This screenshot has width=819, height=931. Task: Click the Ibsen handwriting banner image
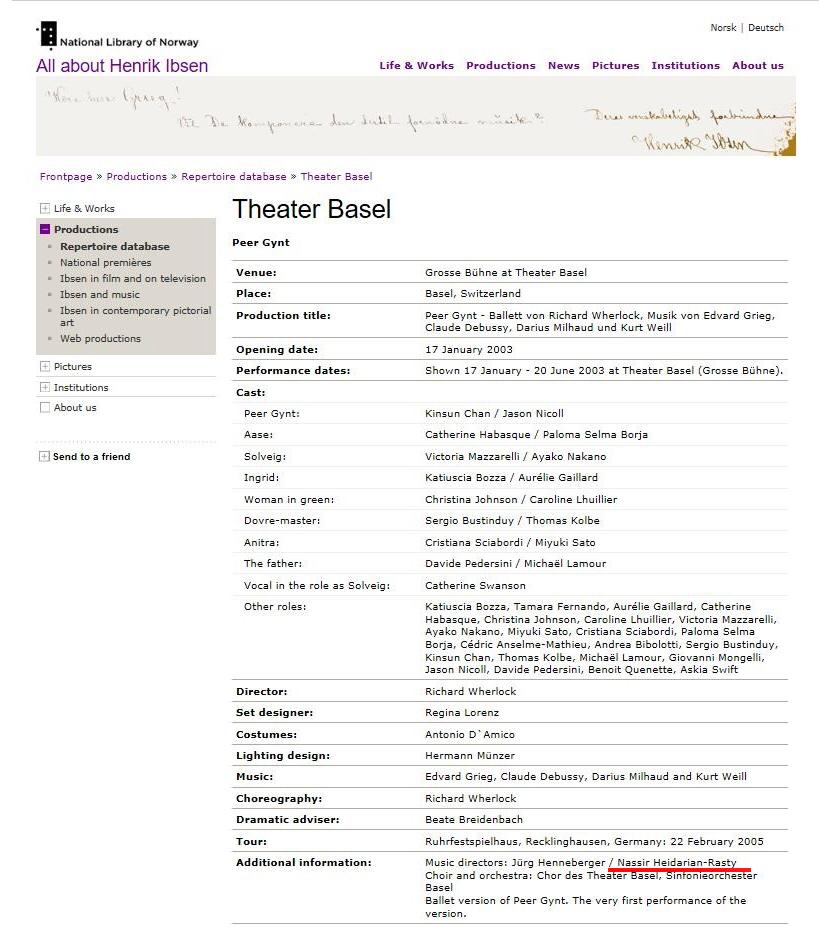pyautogui.click(x=415, y=117)
